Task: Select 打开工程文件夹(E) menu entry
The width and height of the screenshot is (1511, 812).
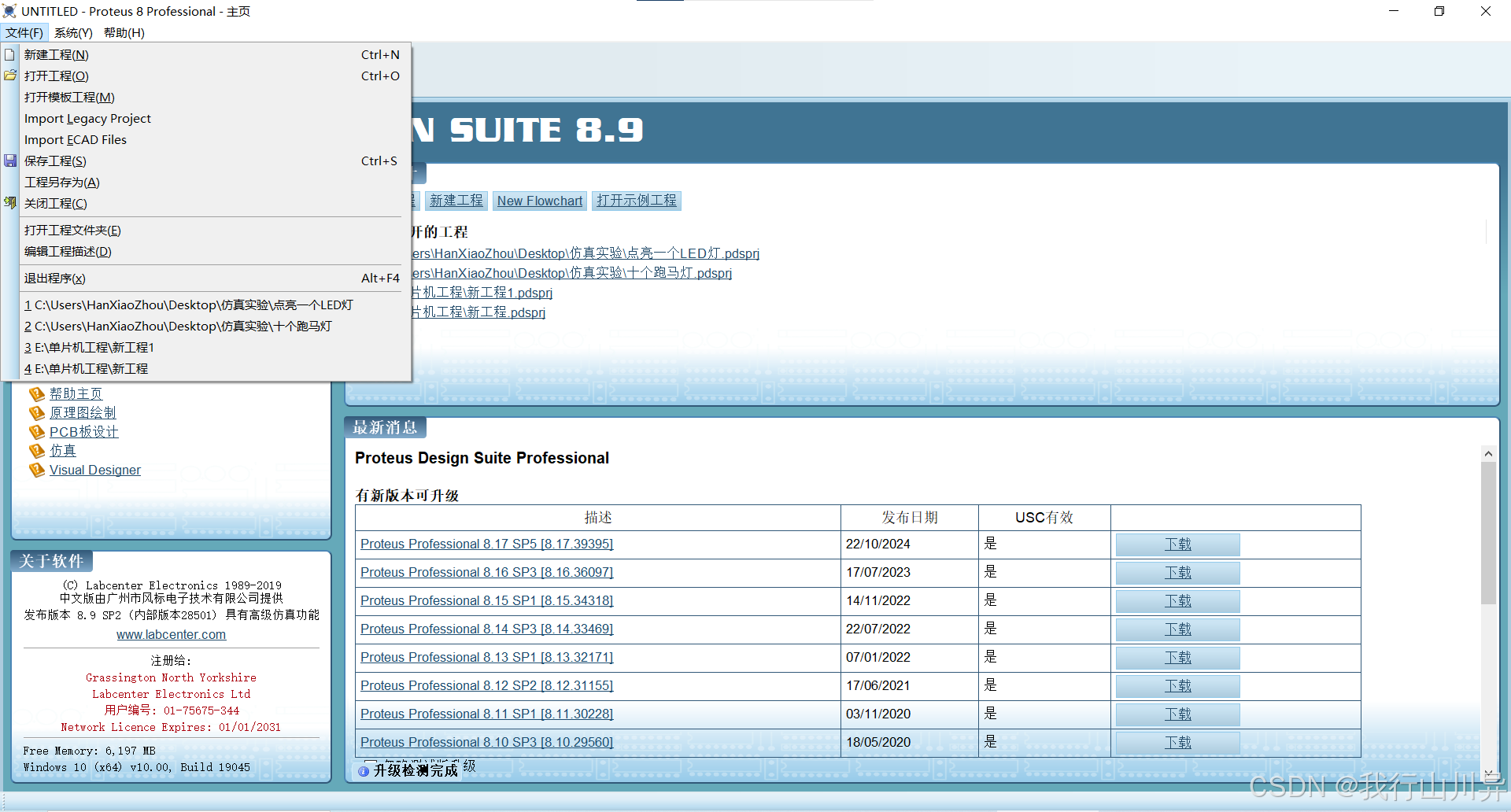Action: (x=210, y=230)
